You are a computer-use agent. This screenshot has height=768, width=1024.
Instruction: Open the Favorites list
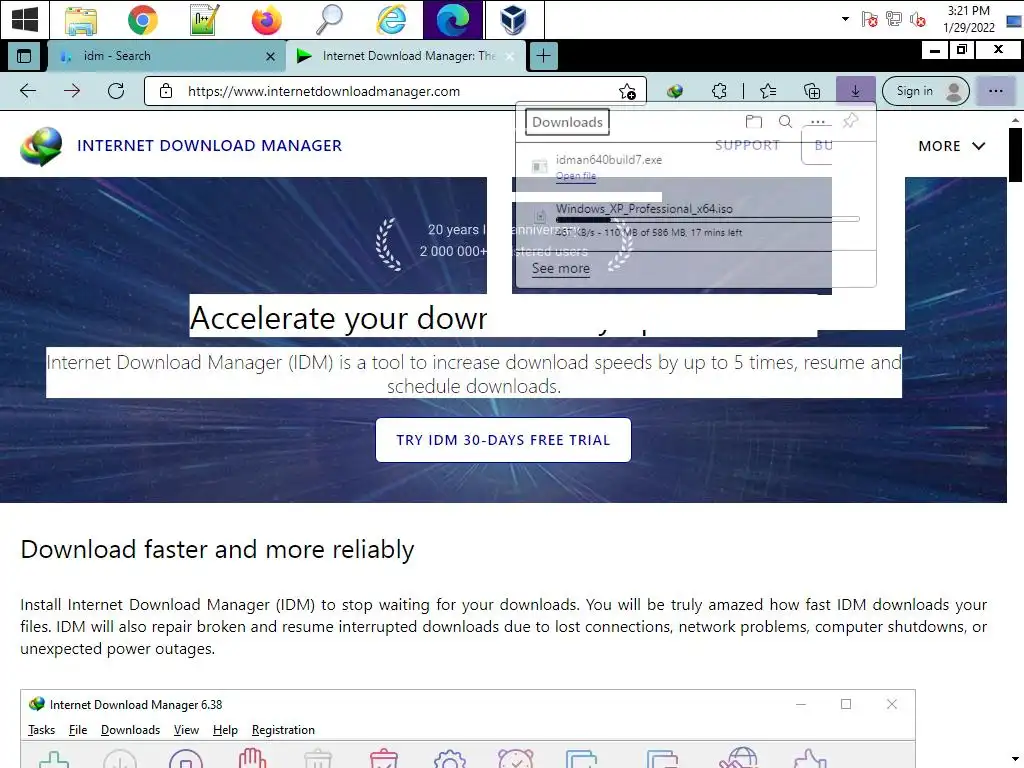coord(768,91)
